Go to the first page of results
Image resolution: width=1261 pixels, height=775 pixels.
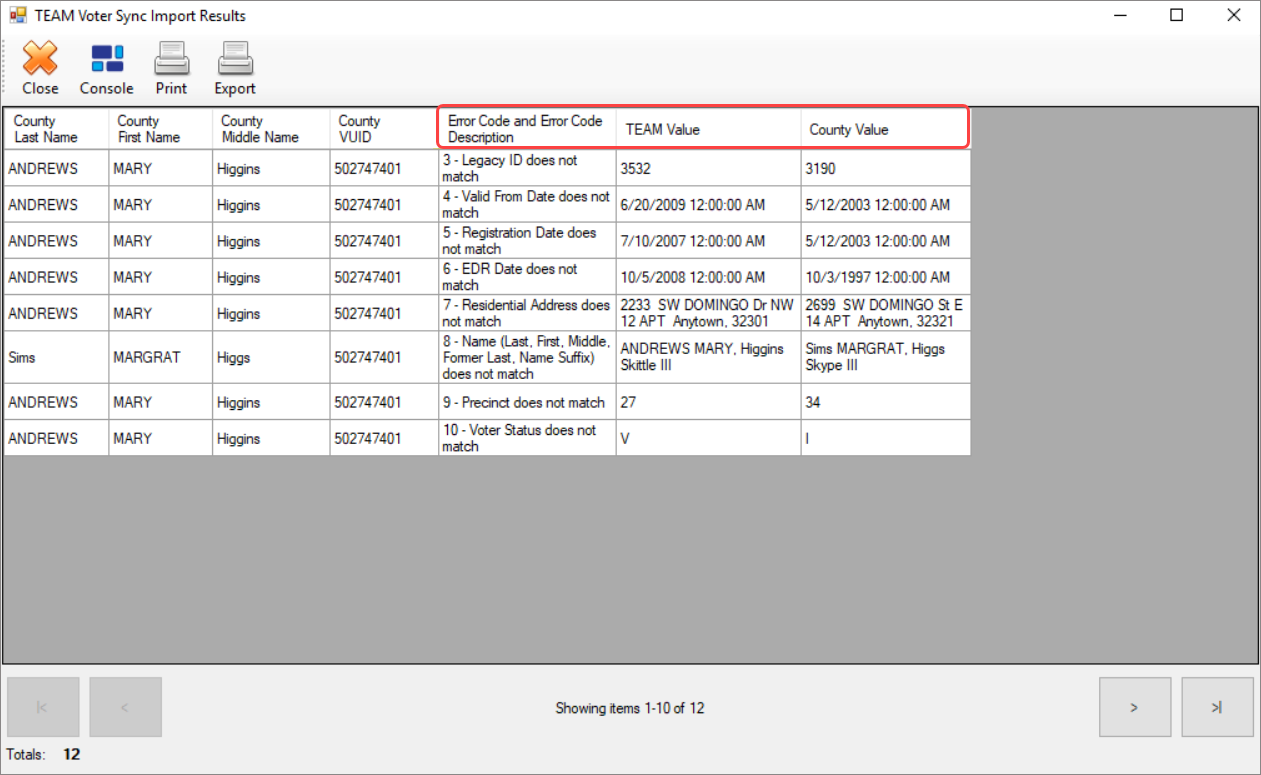[42, 707]
